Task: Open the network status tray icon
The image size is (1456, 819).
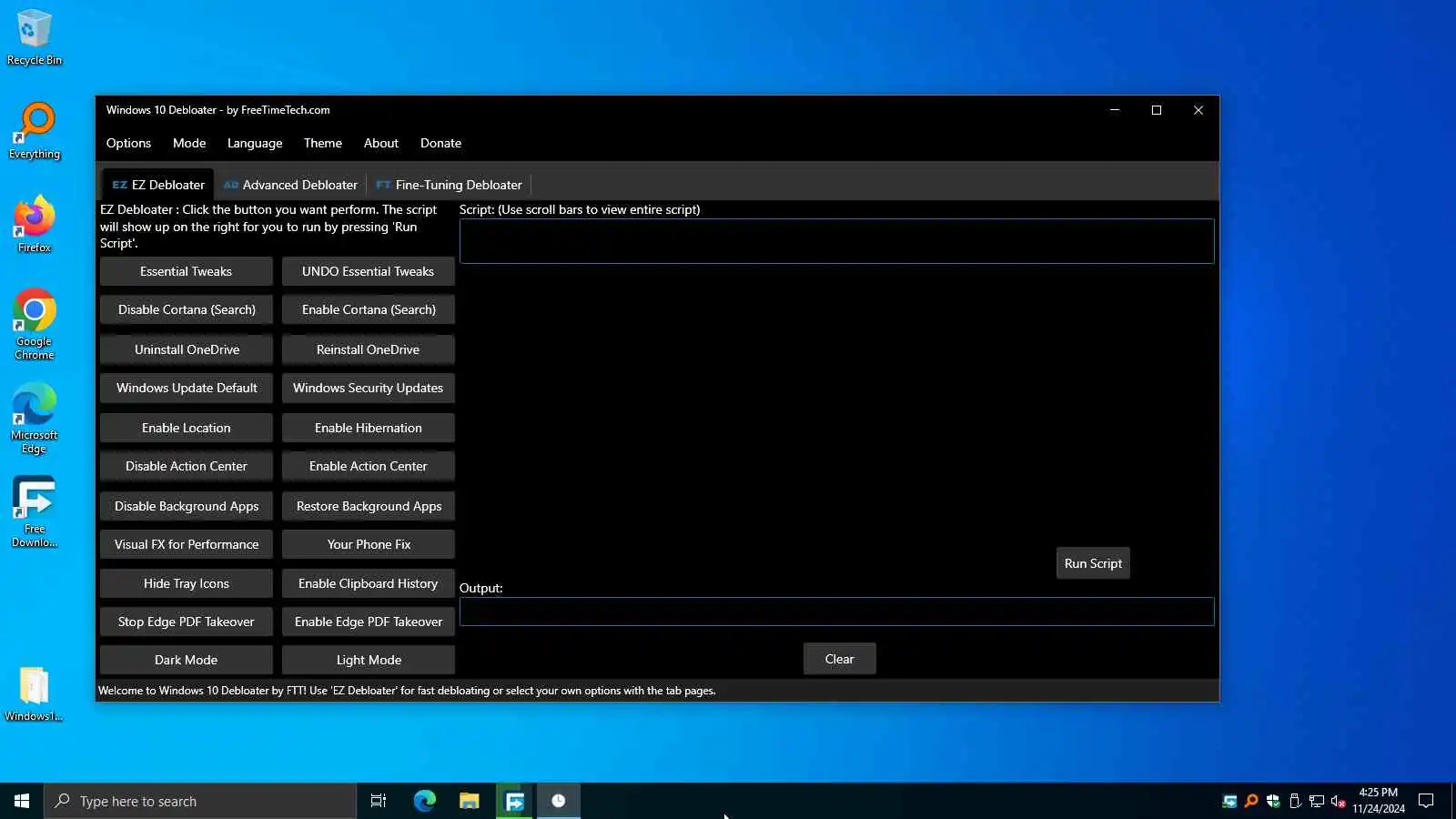Action: tap(1317, 801)
